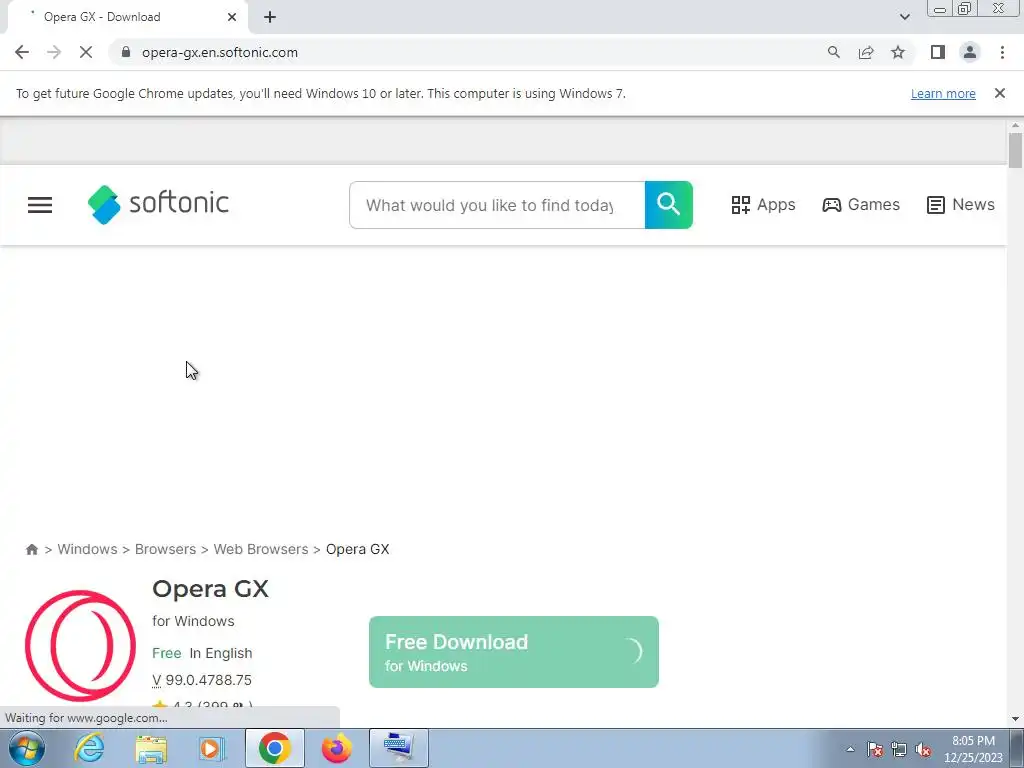Toggle the Chrome side panel icon
This screenshot has height=768, width=1024.
pyautogui.click(x=938, y=52)
